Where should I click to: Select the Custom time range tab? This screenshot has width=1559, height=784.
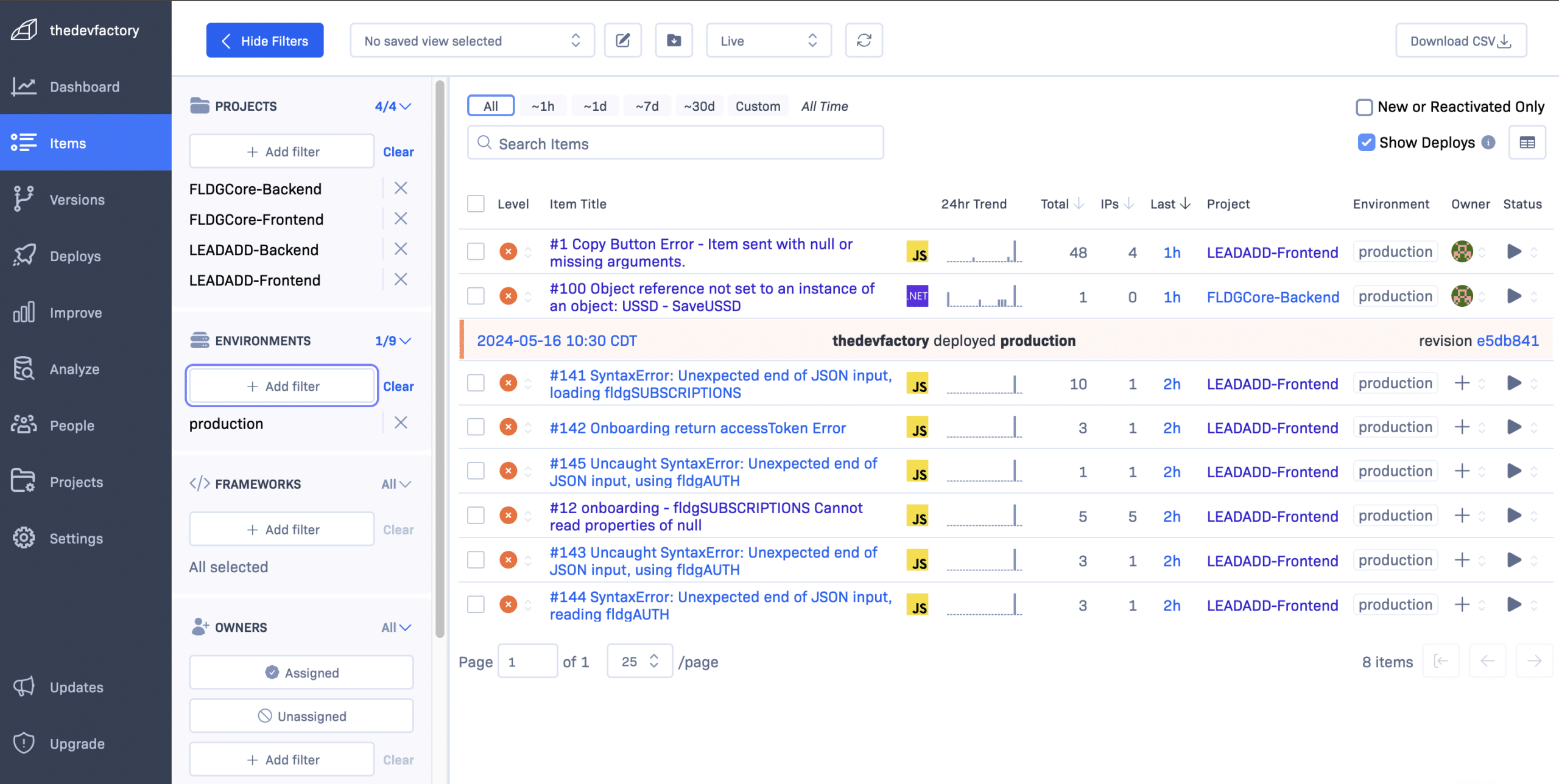tap(758, 105)
